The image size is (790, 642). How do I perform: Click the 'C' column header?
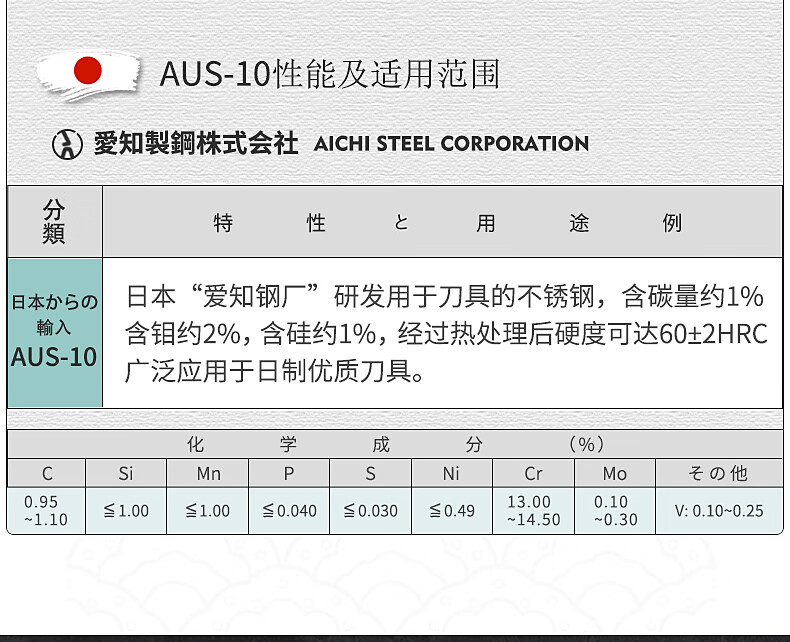pos(47,474)
